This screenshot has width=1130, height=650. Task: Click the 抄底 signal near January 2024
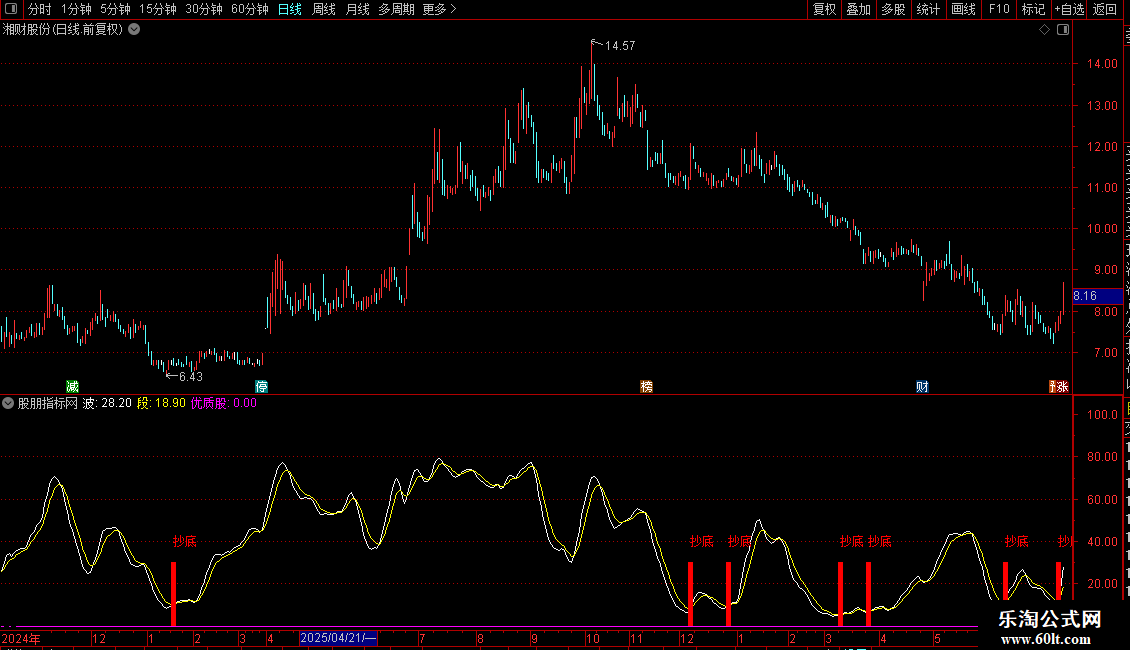click(184, 541)
